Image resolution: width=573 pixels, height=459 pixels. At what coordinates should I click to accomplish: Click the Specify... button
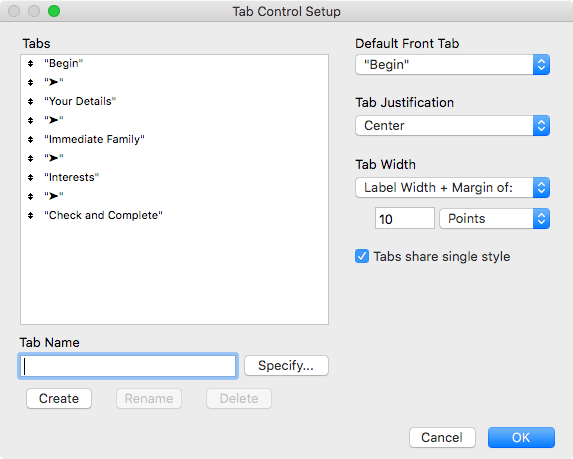(286, 365)
